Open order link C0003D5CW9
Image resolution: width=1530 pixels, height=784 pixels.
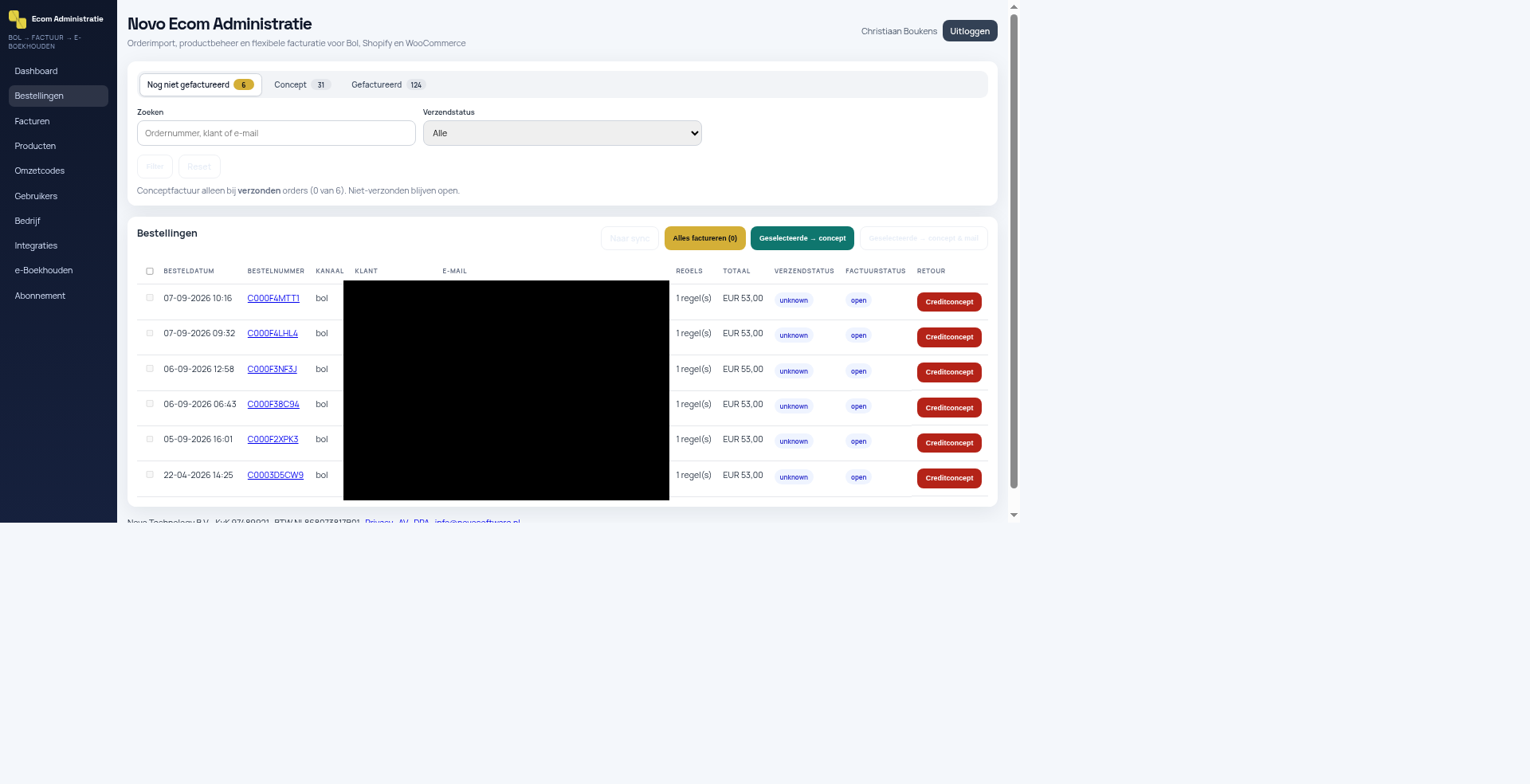pos(275,476)
